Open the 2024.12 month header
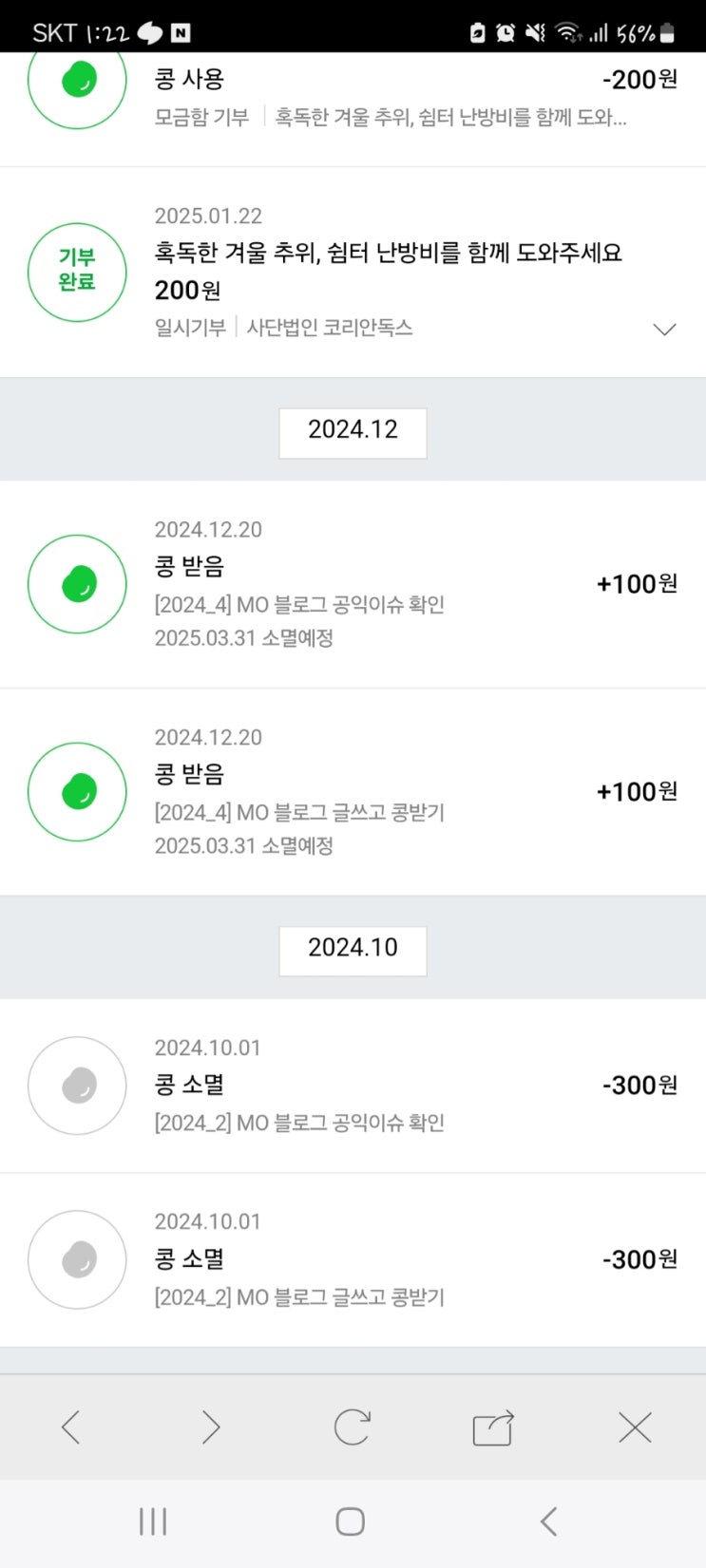 tap(353, 432)
